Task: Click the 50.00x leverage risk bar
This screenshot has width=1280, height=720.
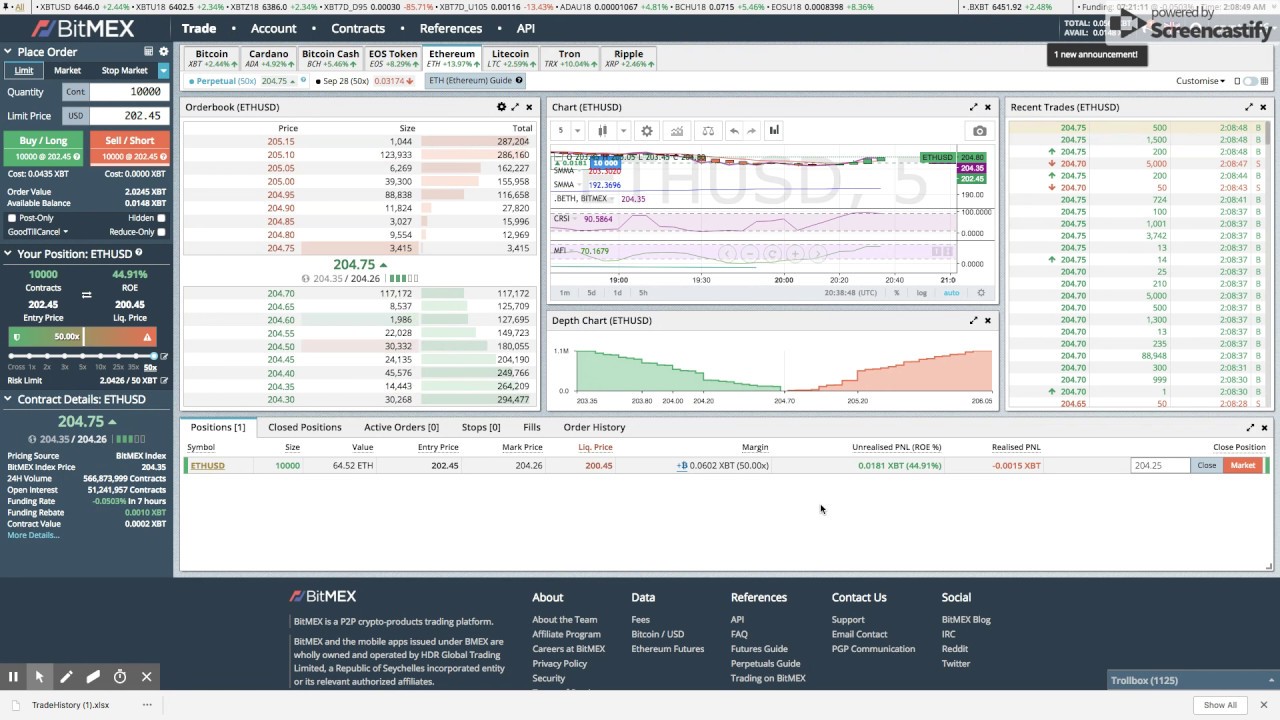Action: (83, 337)
